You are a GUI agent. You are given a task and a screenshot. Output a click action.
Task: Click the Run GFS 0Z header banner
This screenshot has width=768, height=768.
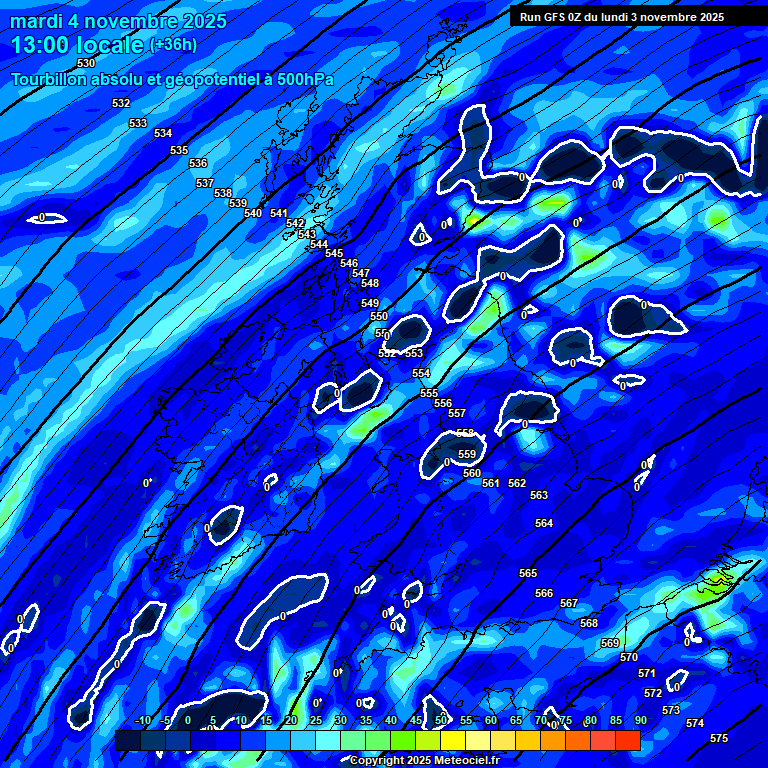pos(622,17)
